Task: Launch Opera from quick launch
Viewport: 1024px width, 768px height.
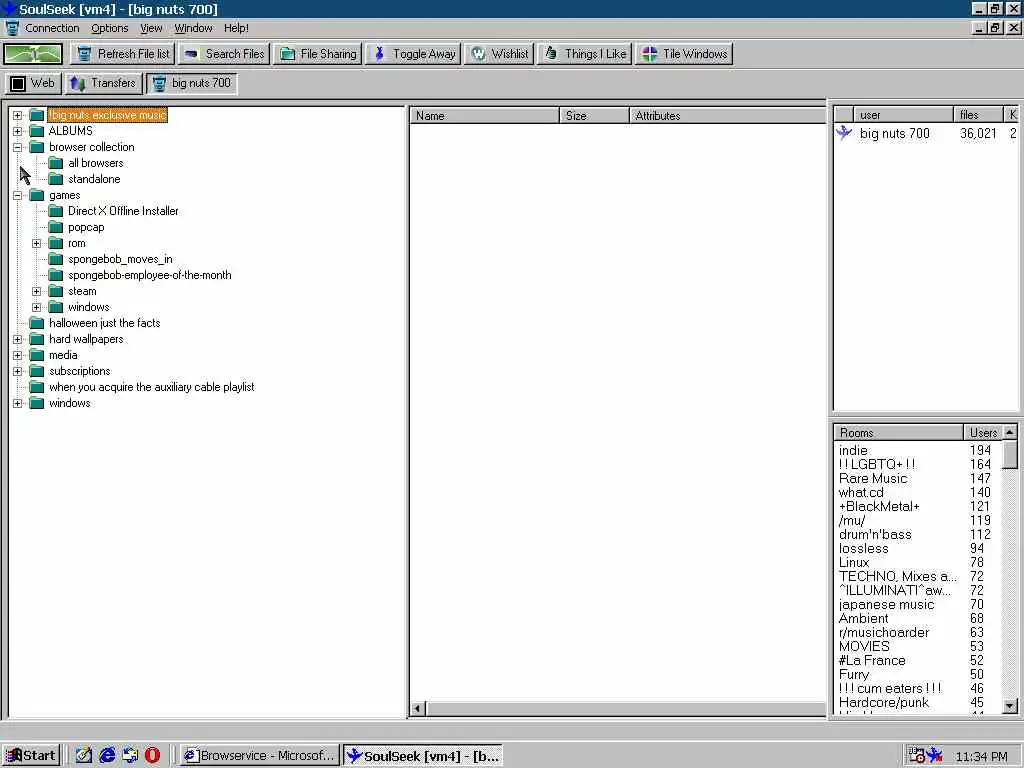Action: point(152,756)
